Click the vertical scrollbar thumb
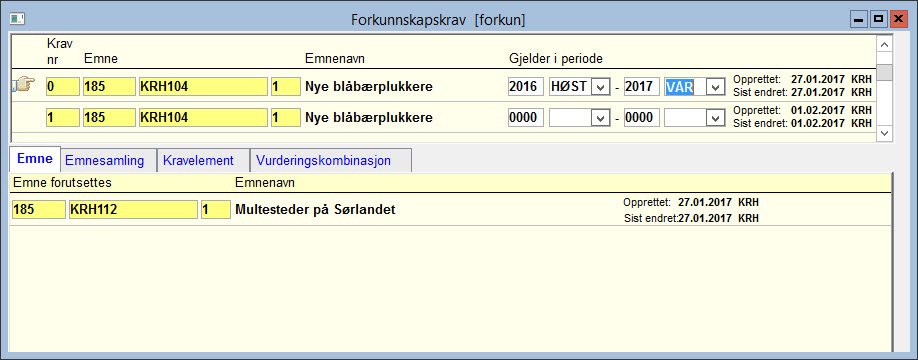Screen dimensions: 918x360 tap(884, 72)
